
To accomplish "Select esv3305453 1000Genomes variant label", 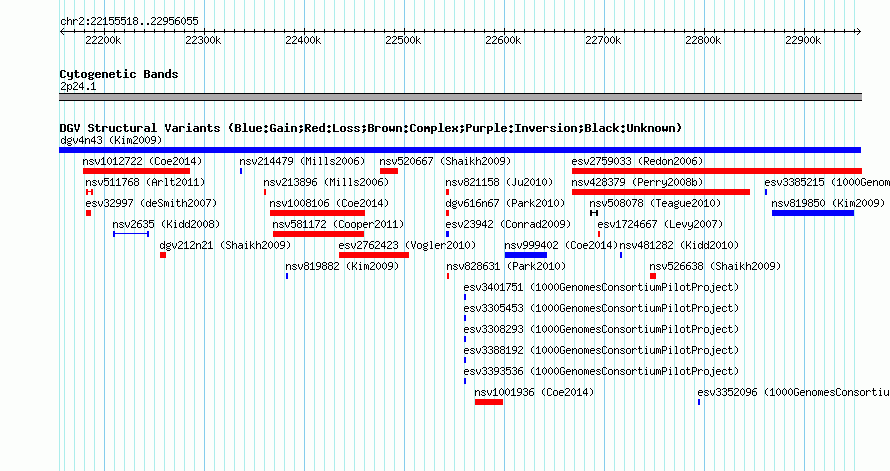I will 601,308.
